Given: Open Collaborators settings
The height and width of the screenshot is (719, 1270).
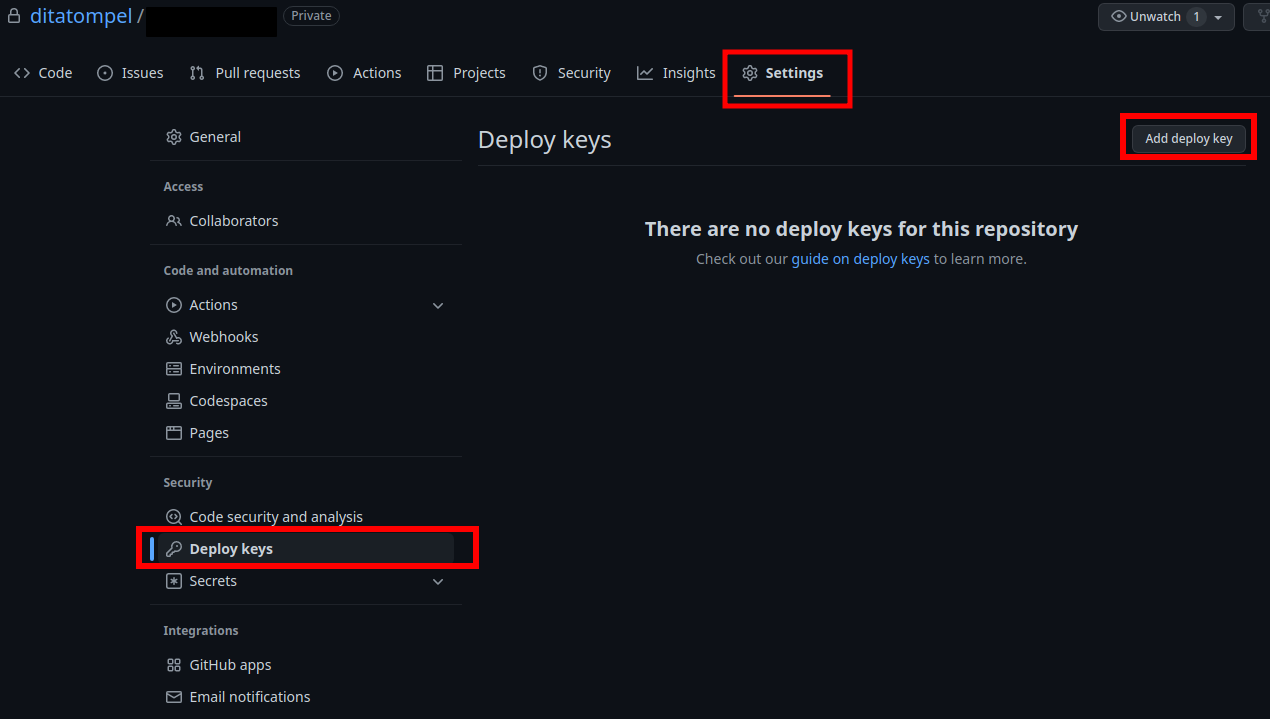Looking at the screenshot, I should (x=306, y=221).
